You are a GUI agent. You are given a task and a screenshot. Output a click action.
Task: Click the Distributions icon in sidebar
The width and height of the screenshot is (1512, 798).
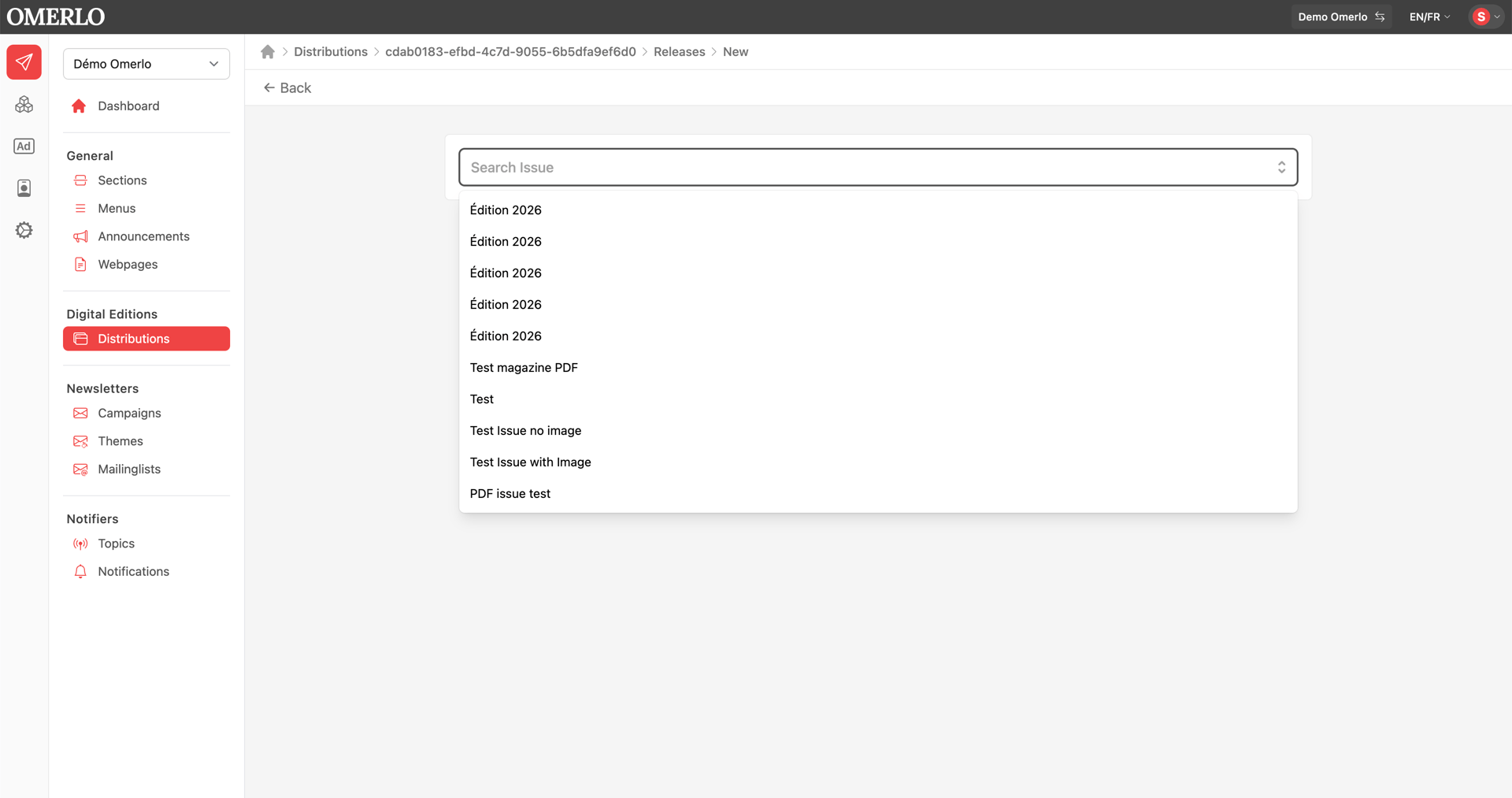click(80, 339)
